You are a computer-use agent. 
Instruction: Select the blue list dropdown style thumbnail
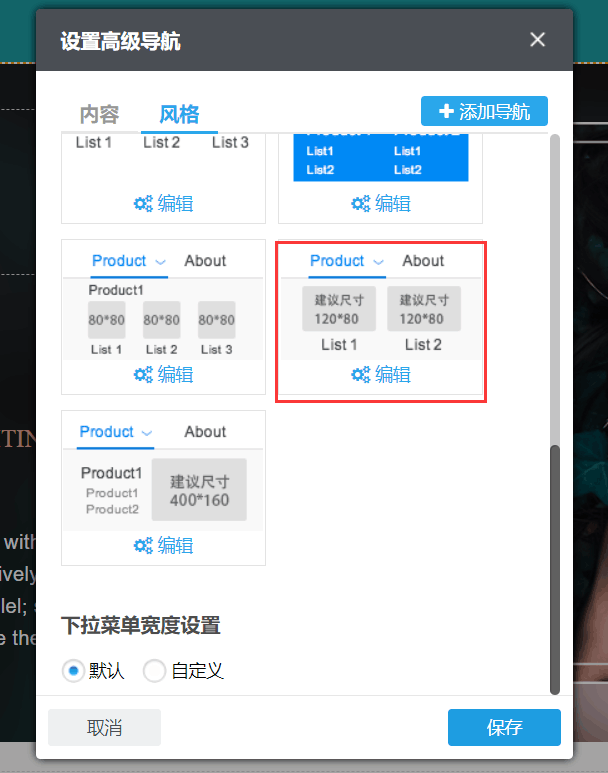(379, 158)
